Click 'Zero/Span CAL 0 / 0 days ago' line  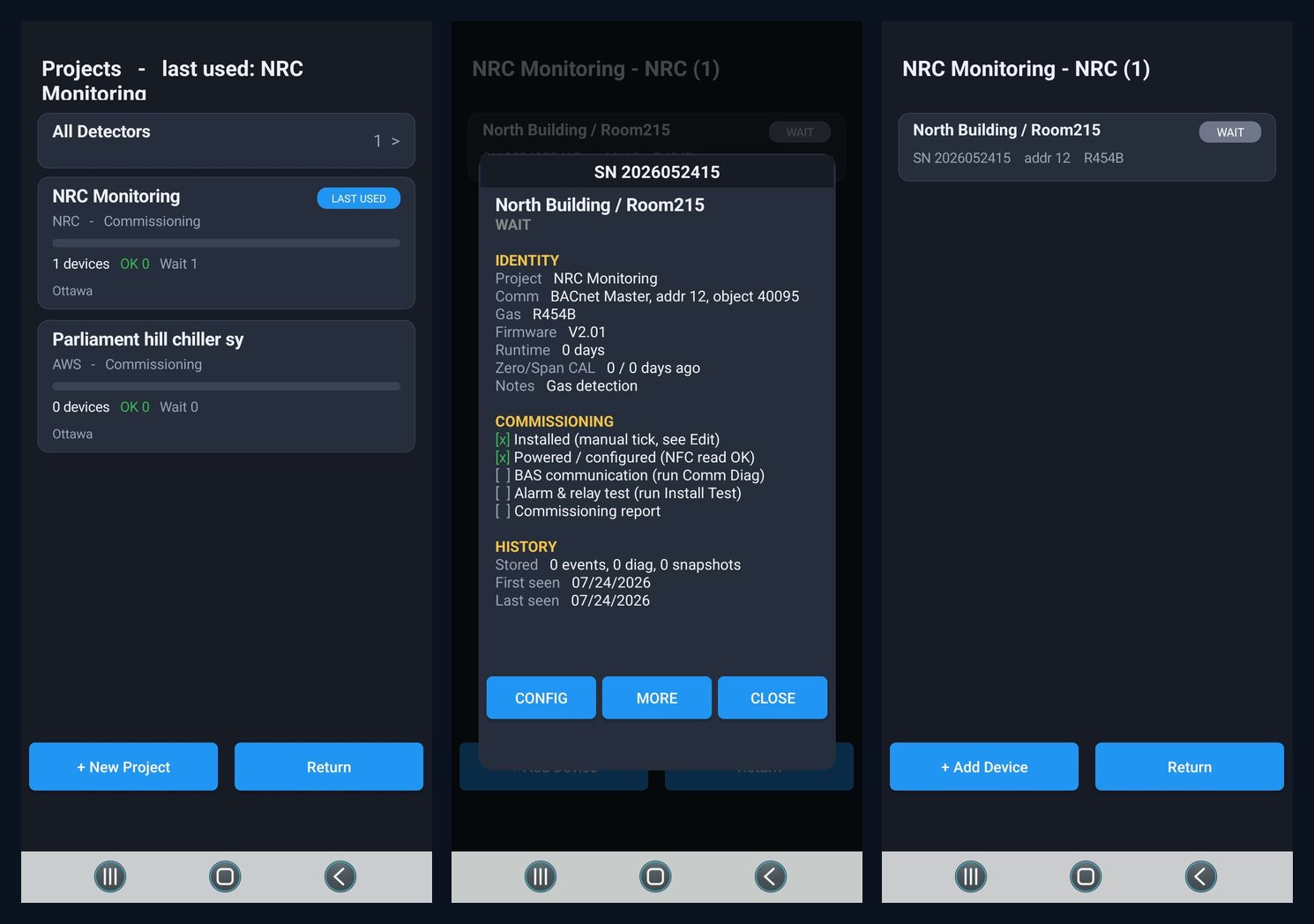coord(598,368)
